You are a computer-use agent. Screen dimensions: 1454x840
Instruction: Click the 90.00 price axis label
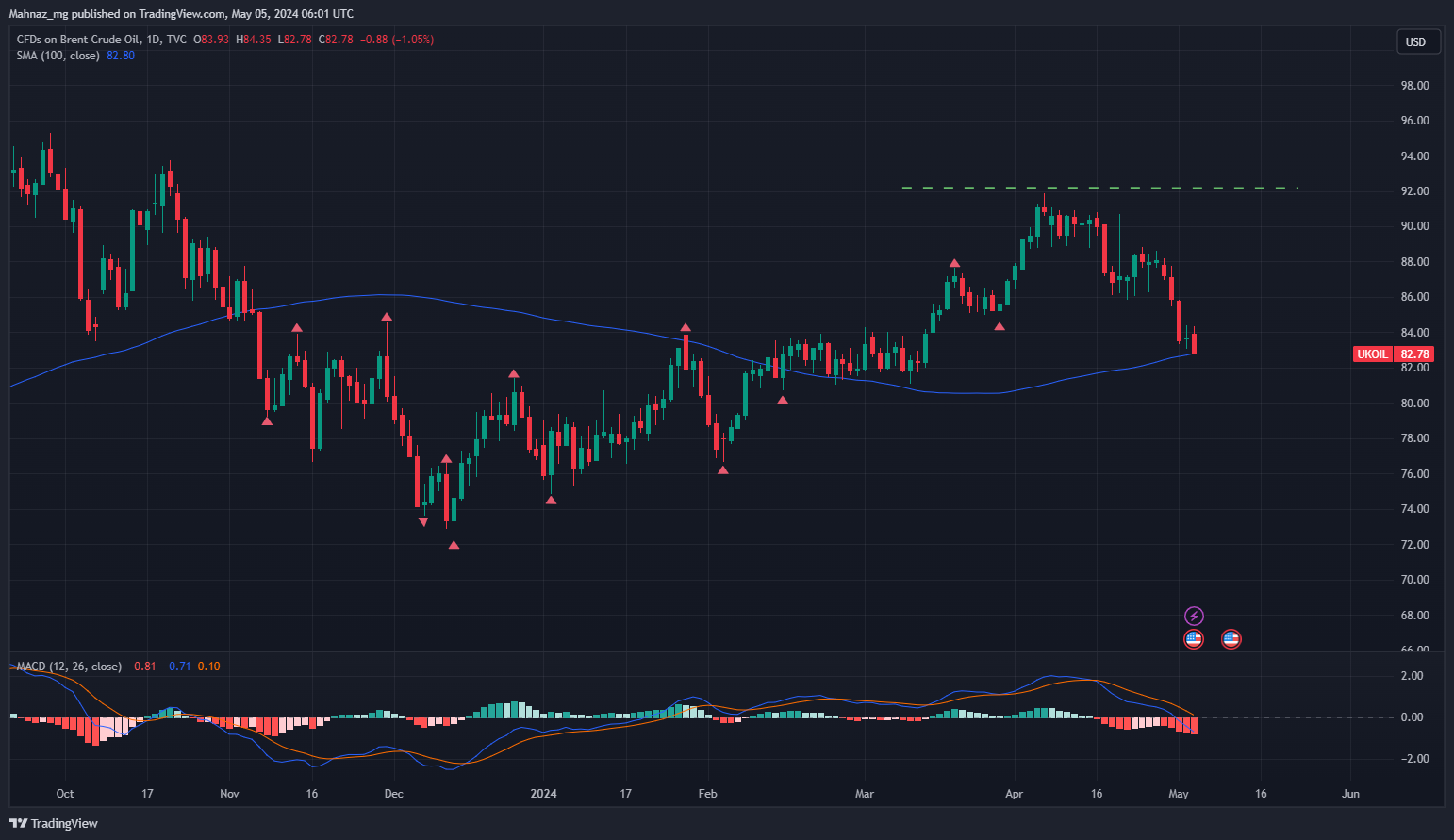point(1414,226)
